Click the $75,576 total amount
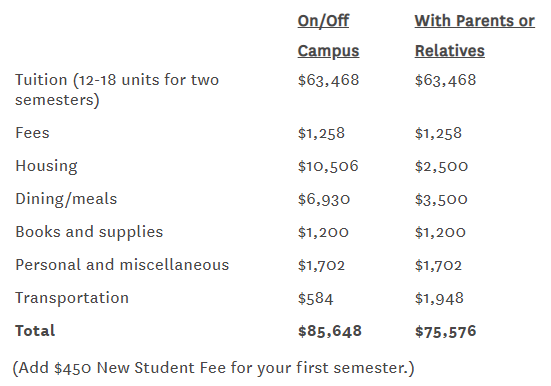The height and width of the screenshot is (386, 551). tap(446, 331)
